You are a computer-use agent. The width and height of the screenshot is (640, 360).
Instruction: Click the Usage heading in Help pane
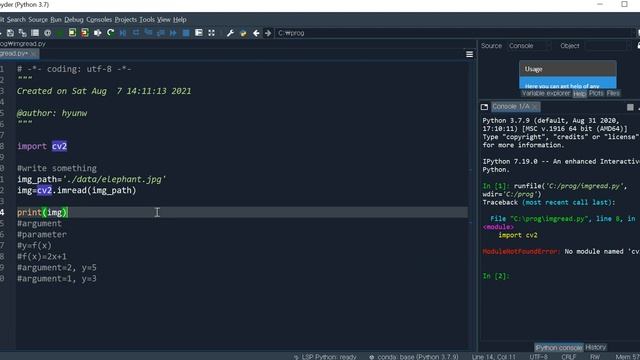(533, 69)
